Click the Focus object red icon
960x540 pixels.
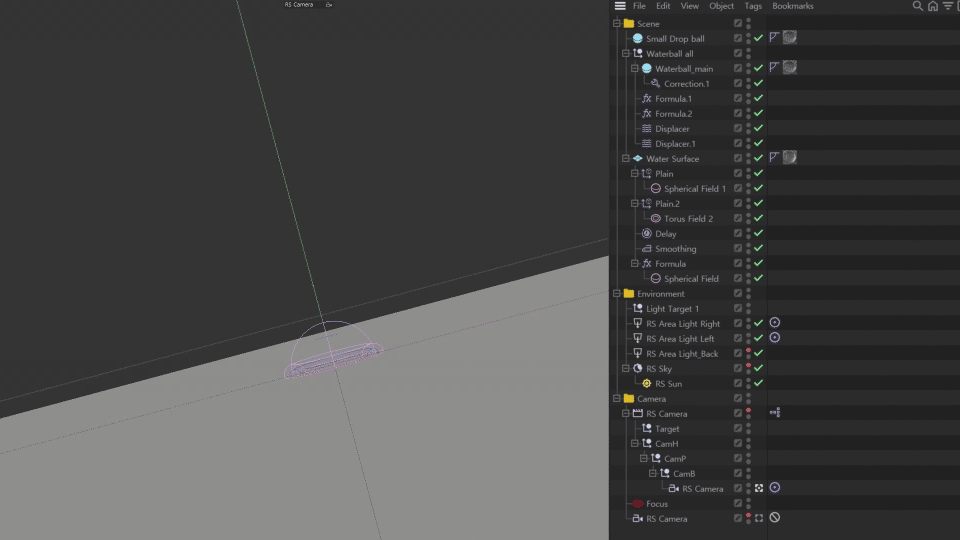tap(637, 503)
